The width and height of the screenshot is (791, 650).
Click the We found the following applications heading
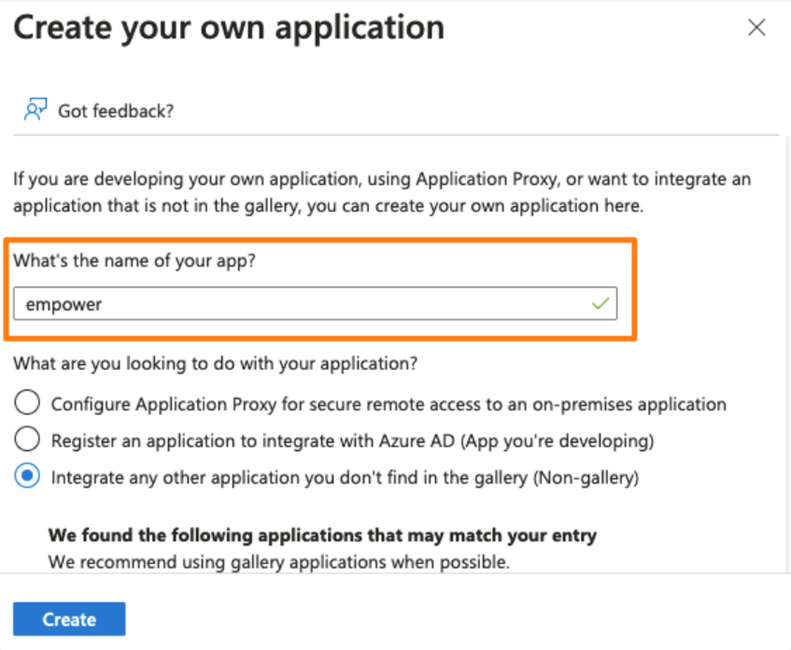(322, 535)
